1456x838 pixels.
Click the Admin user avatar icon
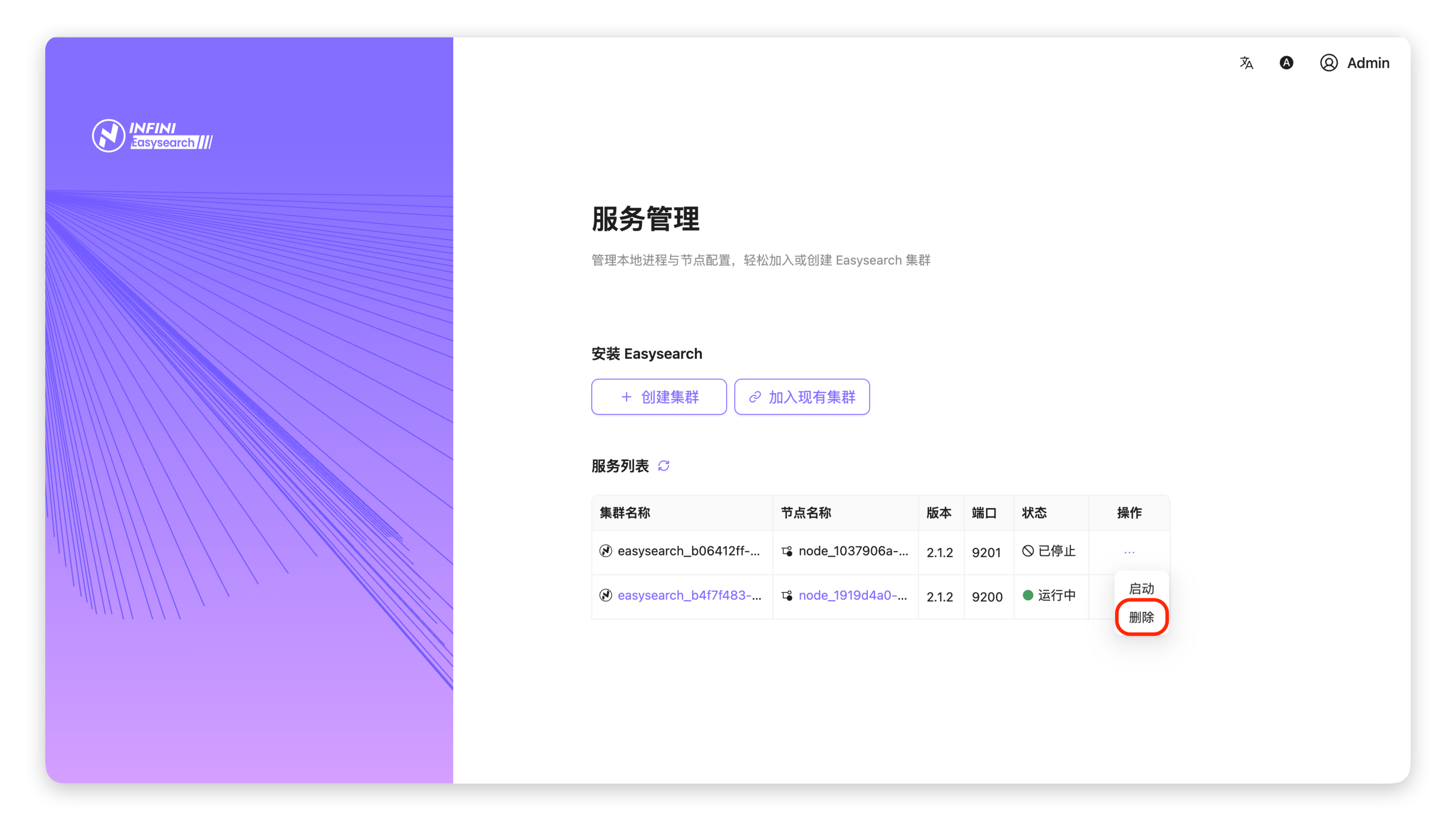click(x=1328, y=63)
